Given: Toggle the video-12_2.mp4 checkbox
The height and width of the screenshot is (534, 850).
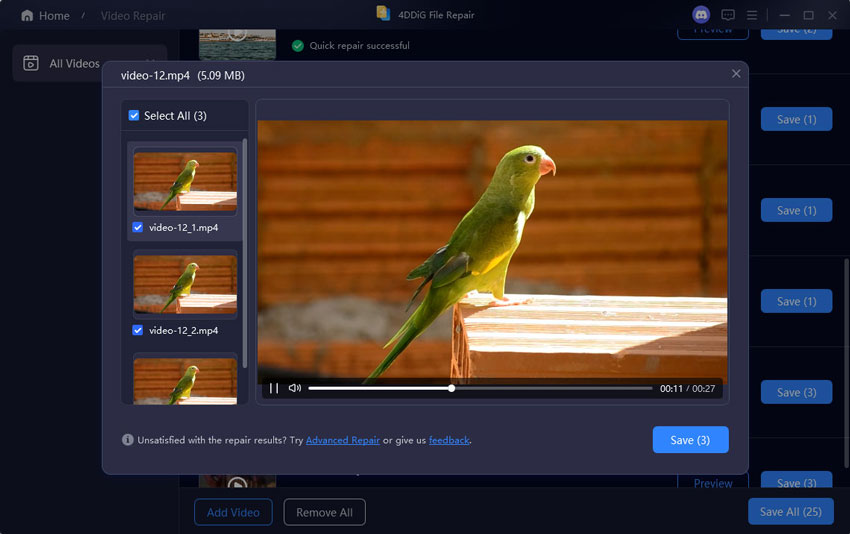Looking at the screenshot, I should pos(138,330).
